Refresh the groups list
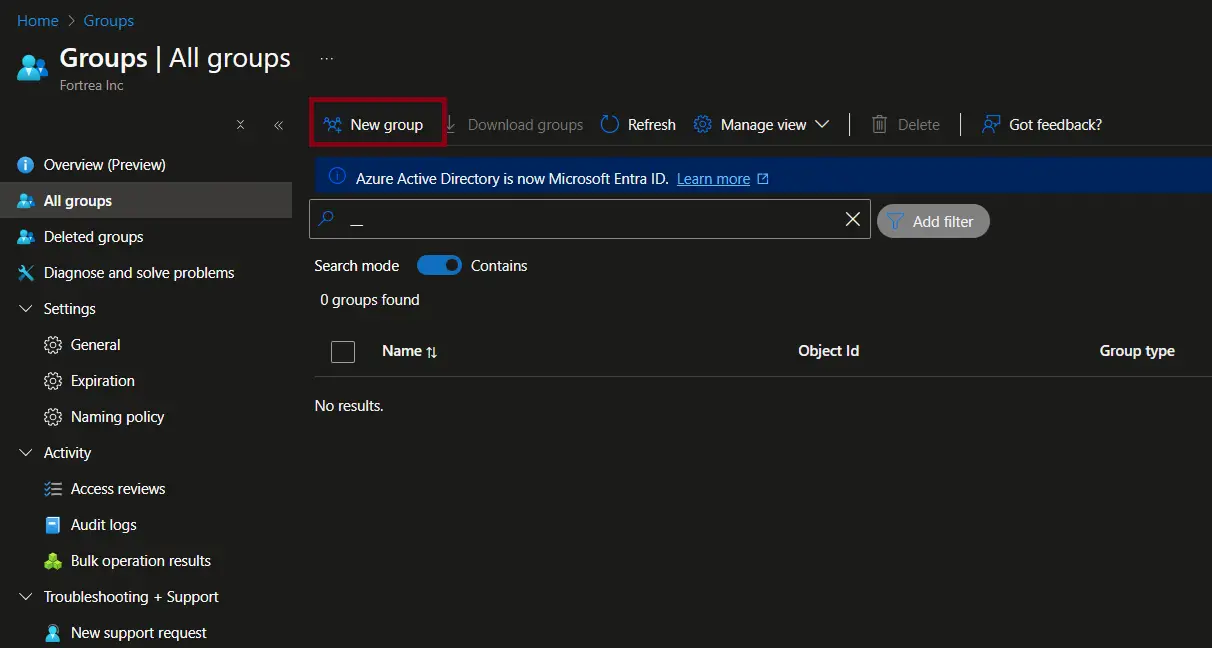This screenshot has width=1212, height=648. click(x=637, y=124)
